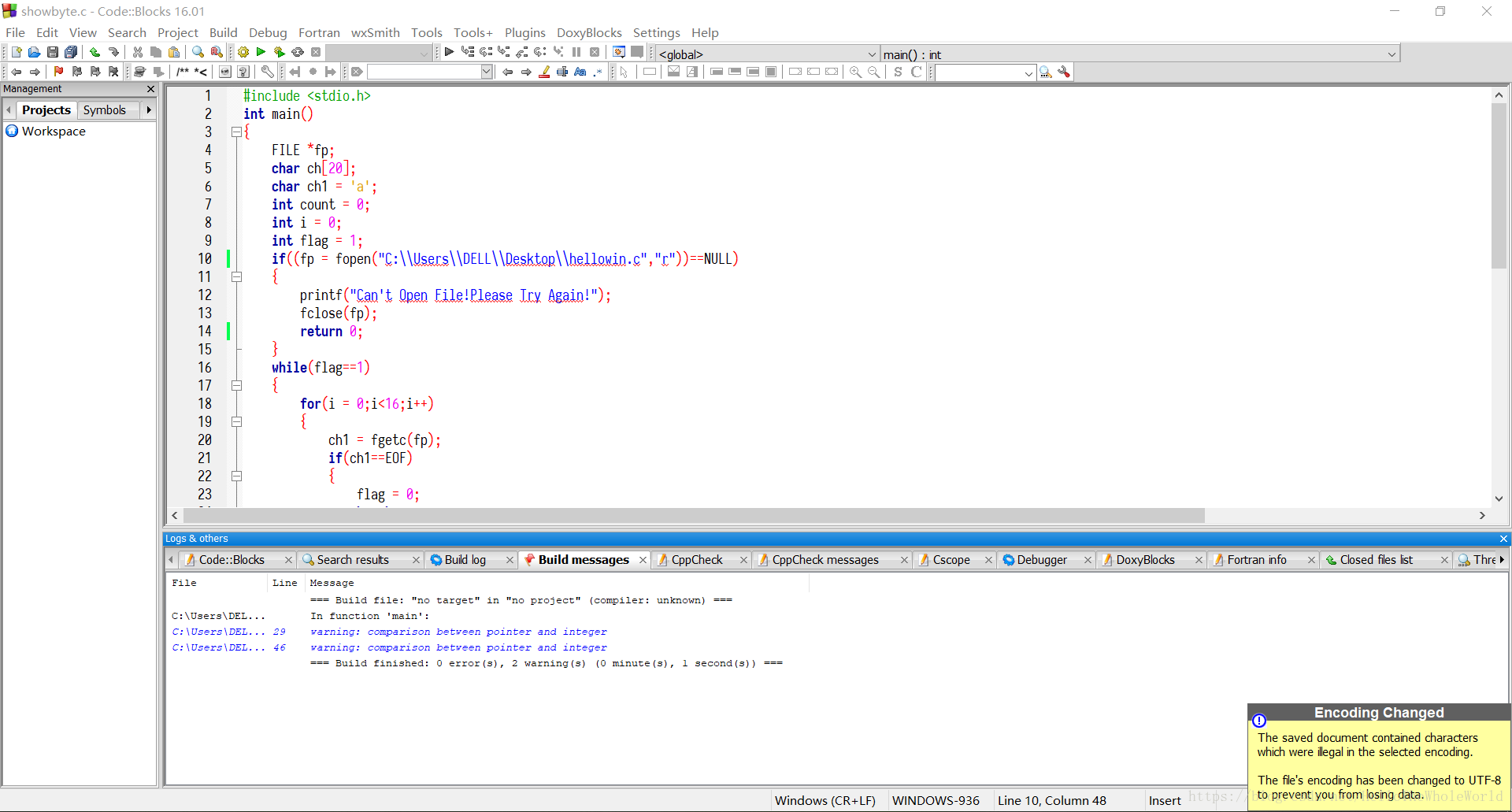Toggle Match case (Aa) option
The height and width of the screenshot is (812, 1512).
580,72
